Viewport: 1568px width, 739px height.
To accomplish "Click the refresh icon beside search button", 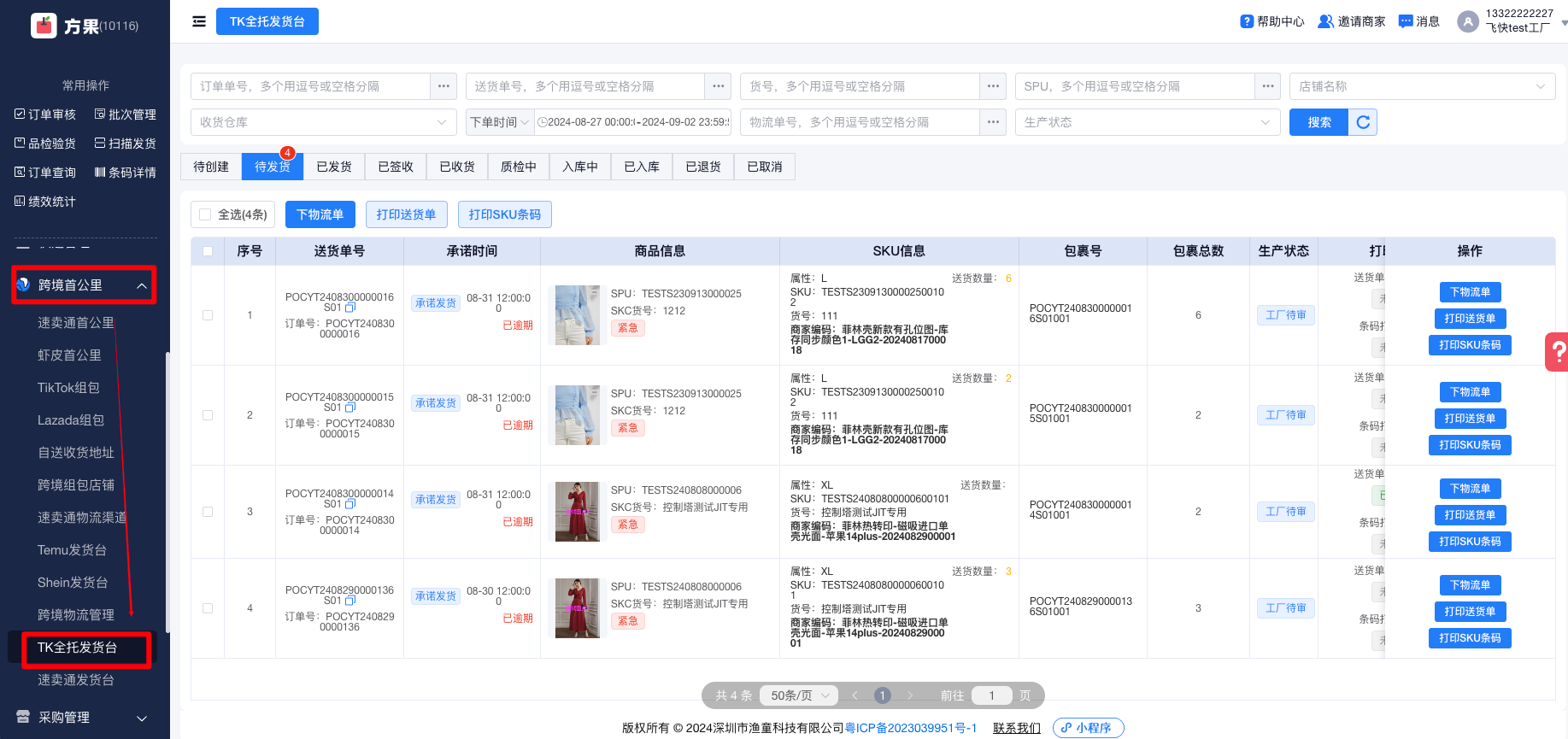I will click(x=1363, y=122).
